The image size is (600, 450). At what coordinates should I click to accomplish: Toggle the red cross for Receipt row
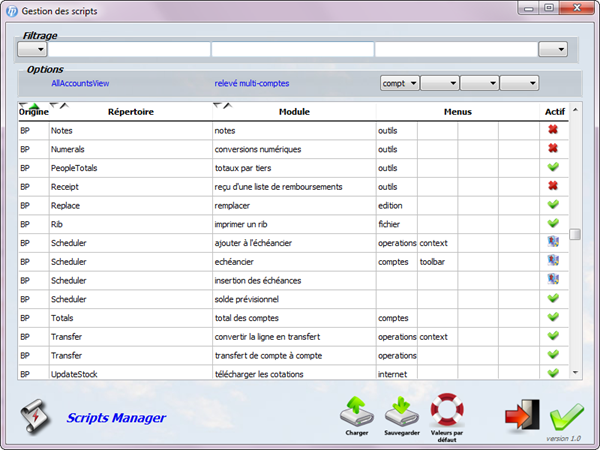[553, 186]
